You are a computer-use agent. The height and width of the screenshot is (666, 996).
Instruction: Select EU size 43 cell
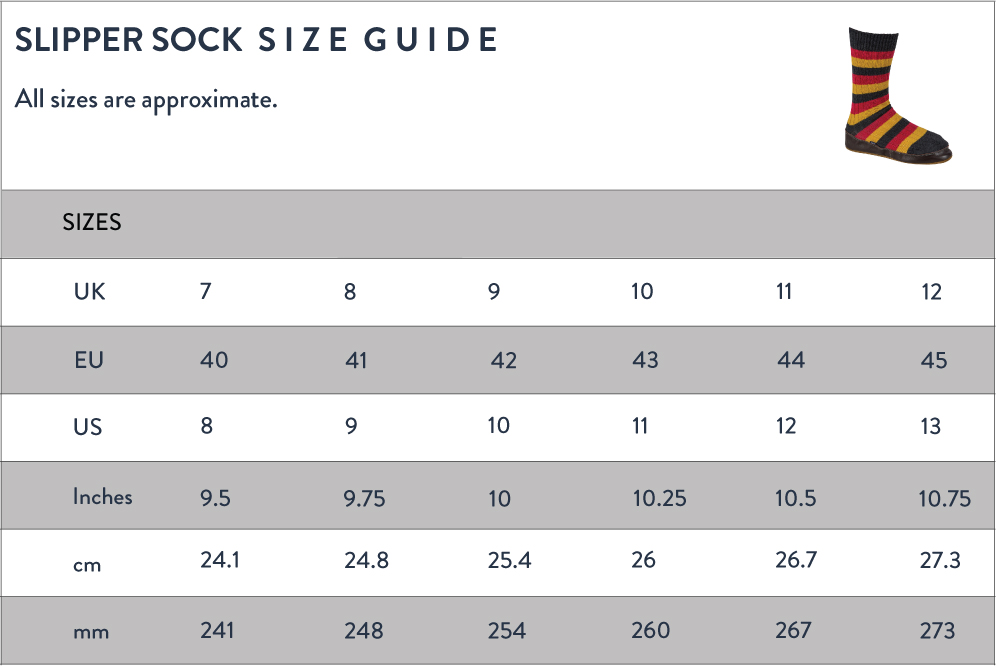point(645,360)
